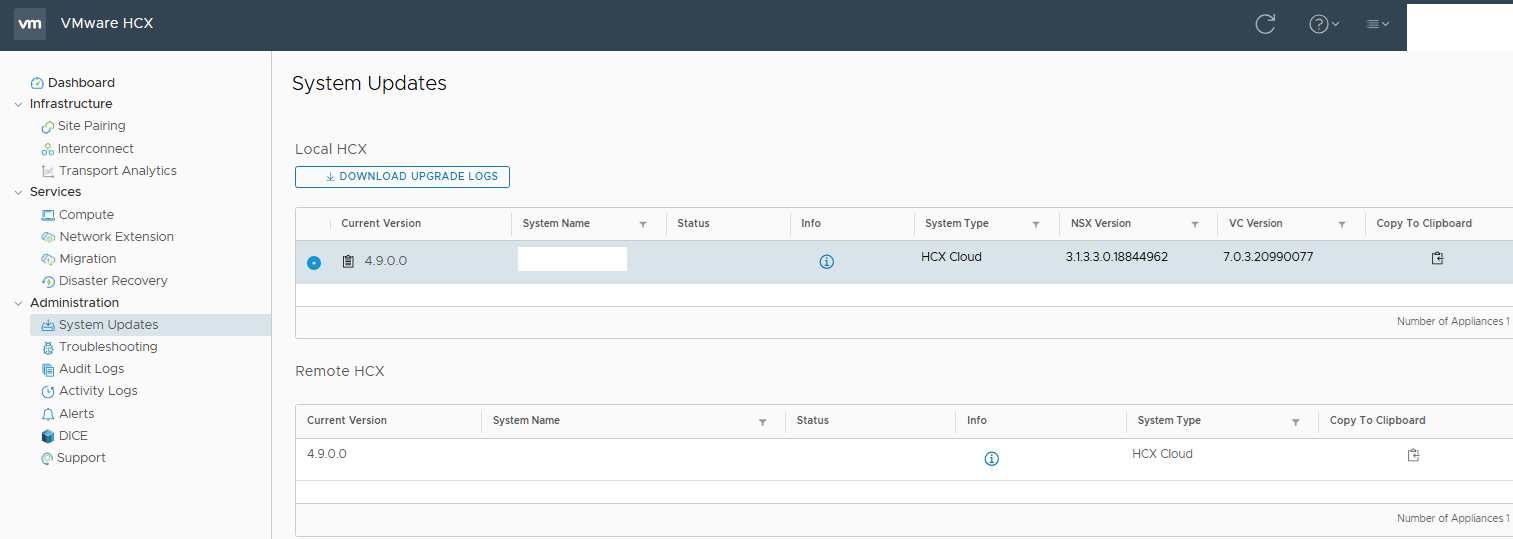Select the Local HCX 4.9.0.0 radio button
The height and width of the screenshot is (539, 1513).
(x=314, y=262)
